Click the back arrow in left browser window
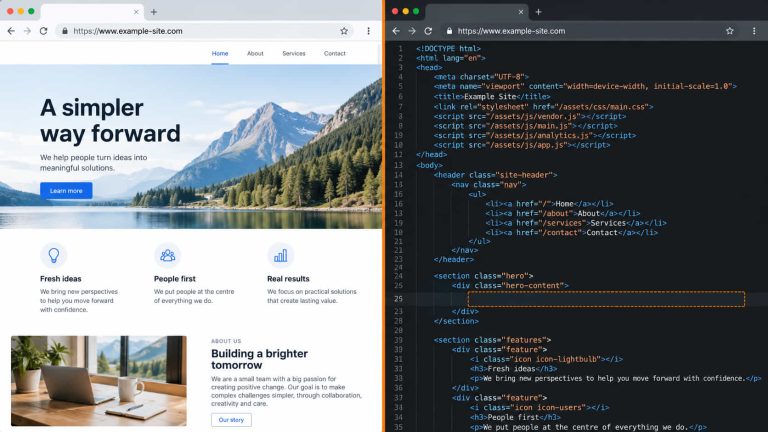 point(11,31)
